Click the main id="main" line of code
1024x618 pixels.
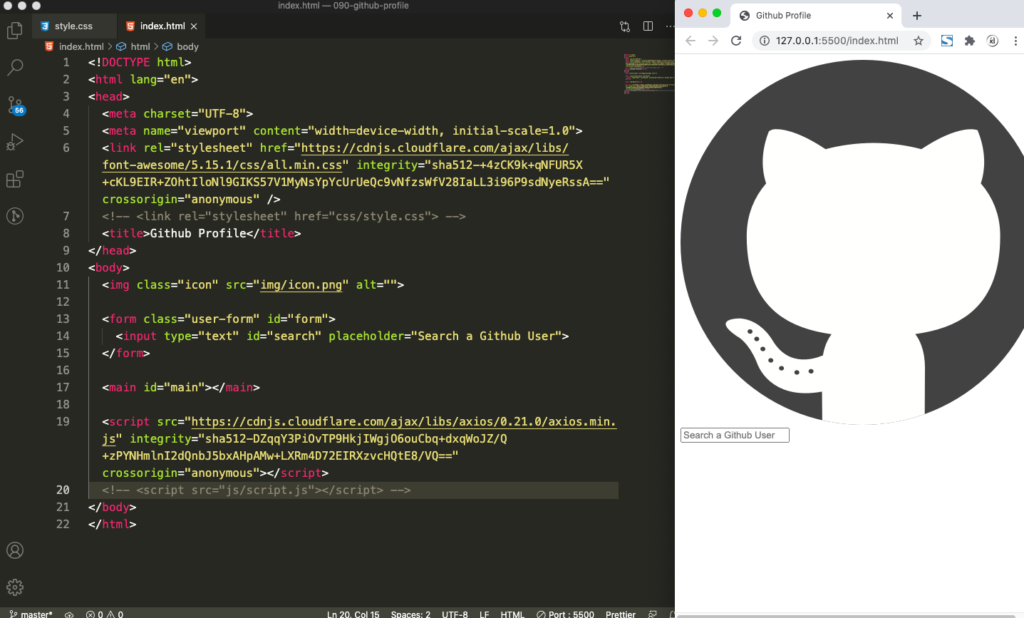click(181, 387)
